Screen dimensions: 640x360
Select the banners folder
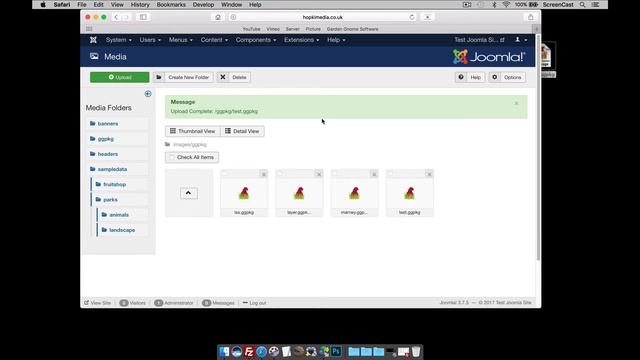pos(108,124)
